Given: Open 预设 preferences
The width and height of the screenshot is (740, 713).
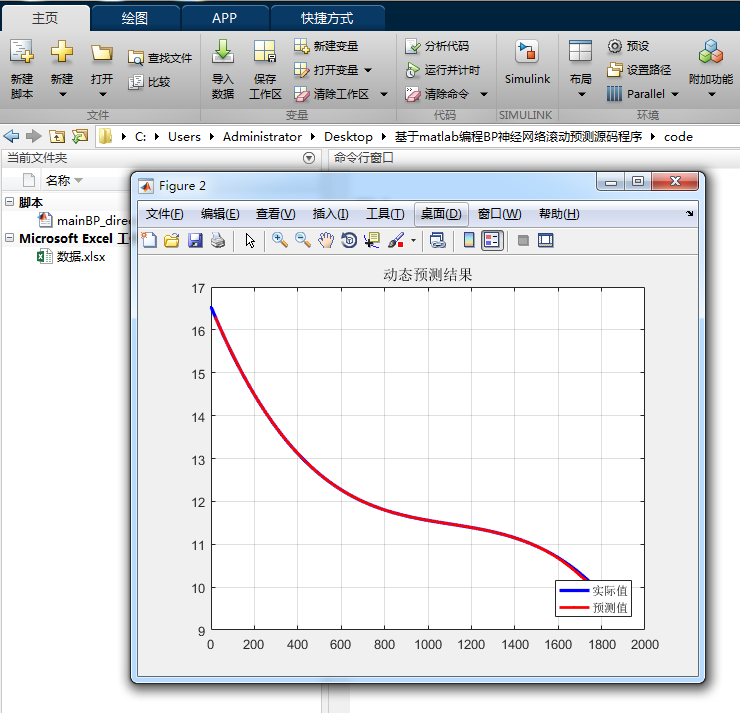Looking at the screenshot, I should tap(629, 46).
